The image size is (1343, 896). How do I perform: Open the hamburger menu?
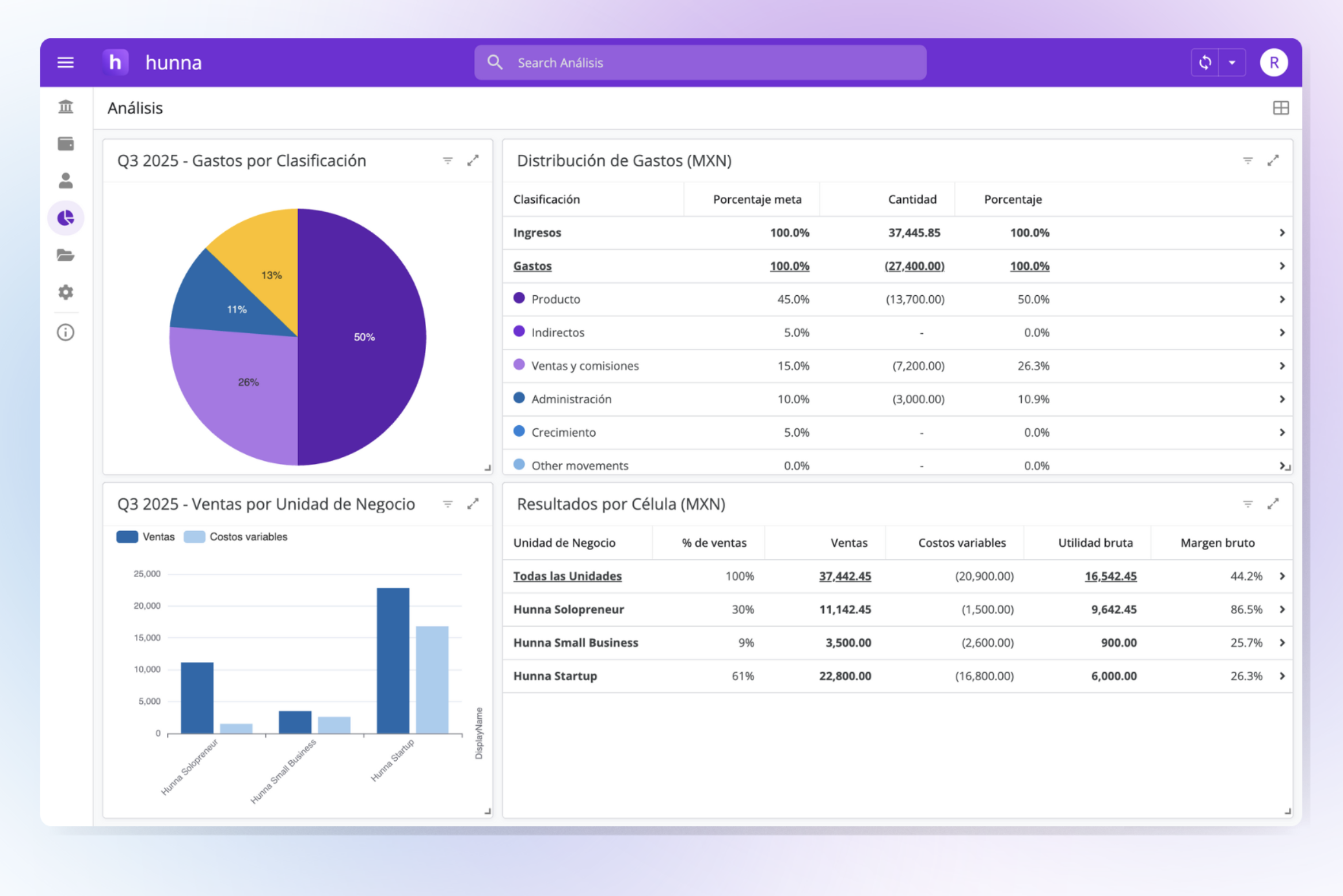66,62
